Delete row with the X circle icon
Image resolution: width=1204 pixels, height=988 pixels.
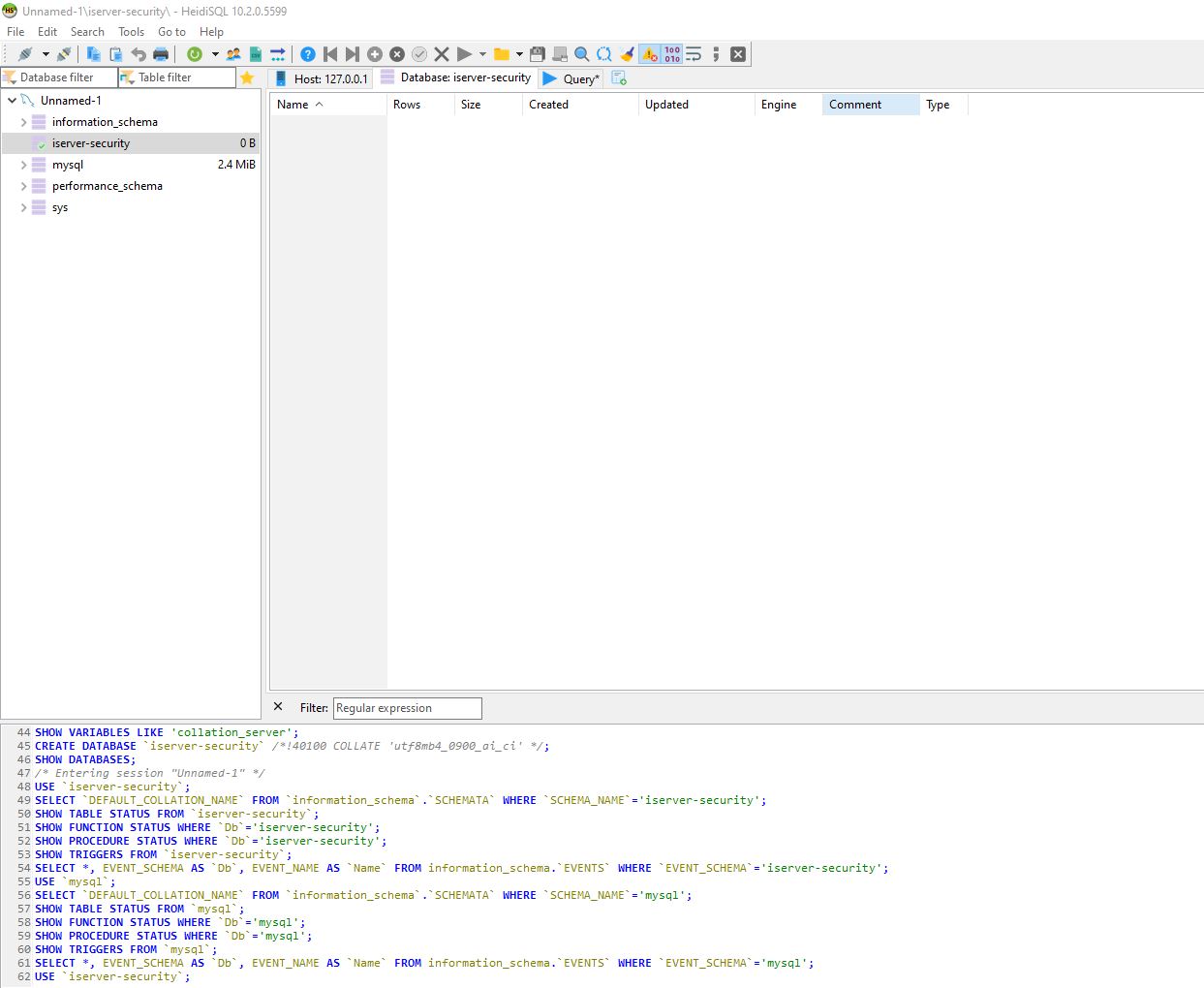click(x=397, y=54)
